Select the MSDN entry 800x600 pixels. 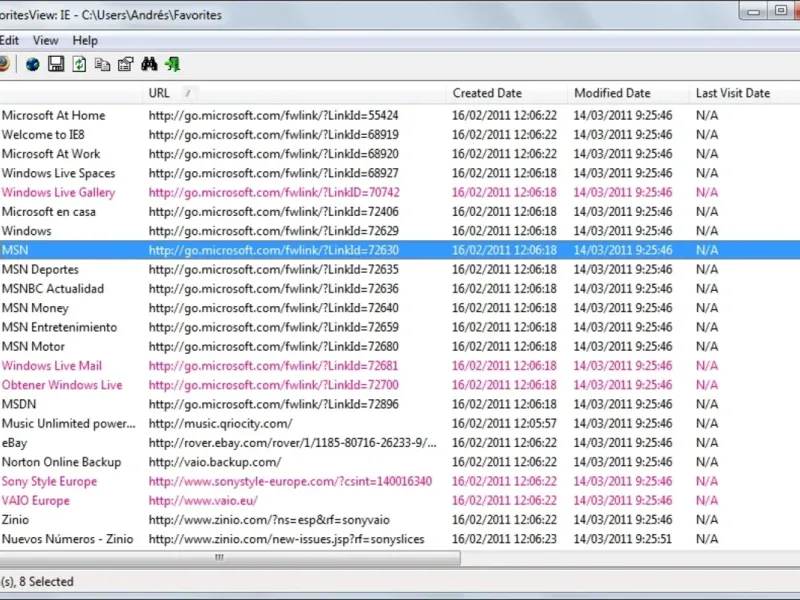19,404
